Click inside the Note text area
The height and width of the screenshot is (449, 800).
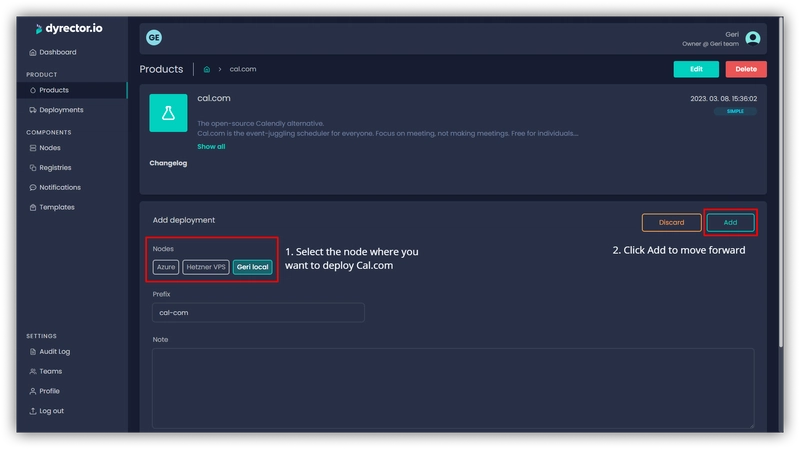coord(453,388)
